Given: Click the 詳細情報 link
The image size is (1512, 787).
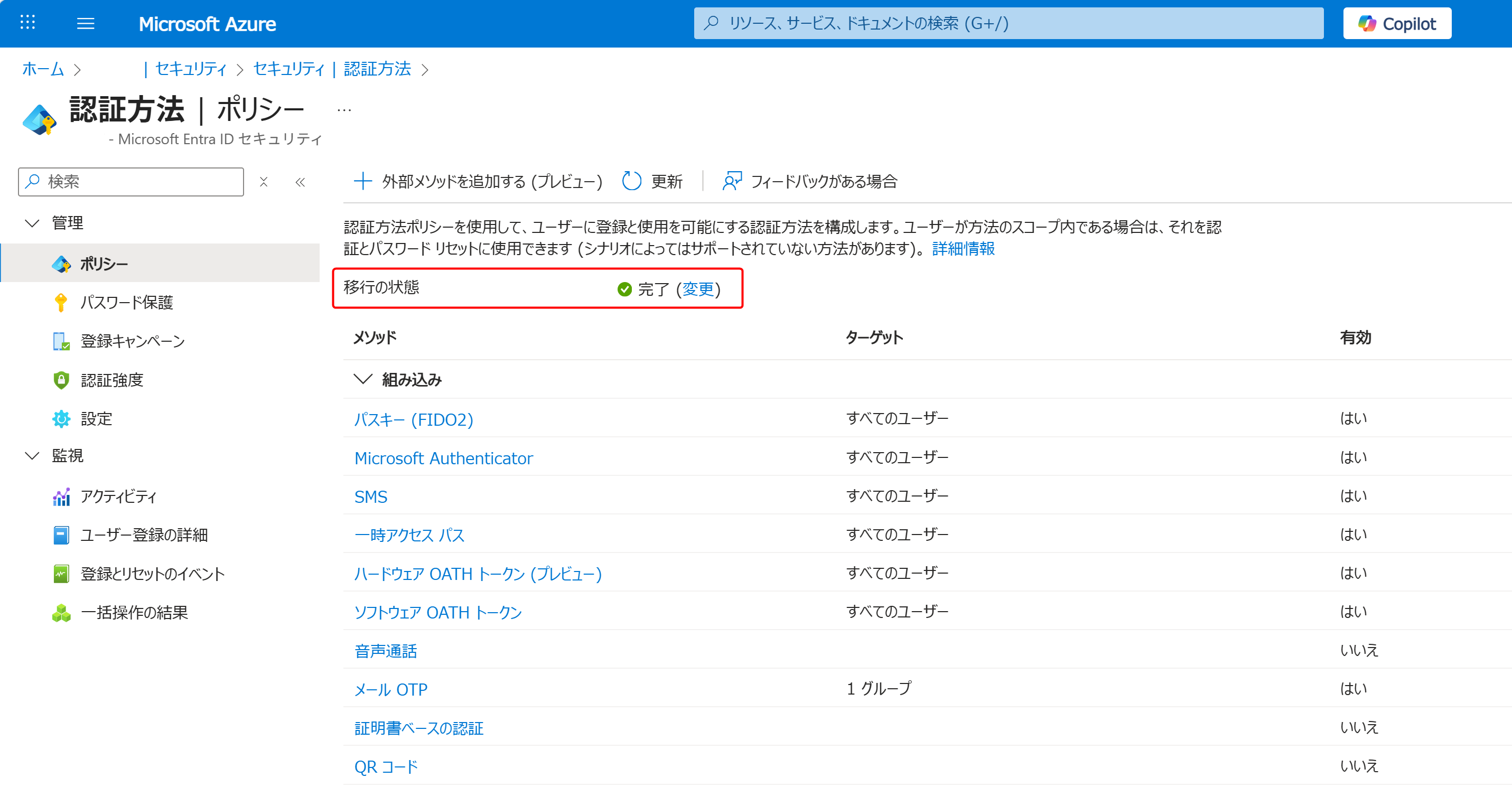Looking at the screenshot, I should tap(963, 249).
